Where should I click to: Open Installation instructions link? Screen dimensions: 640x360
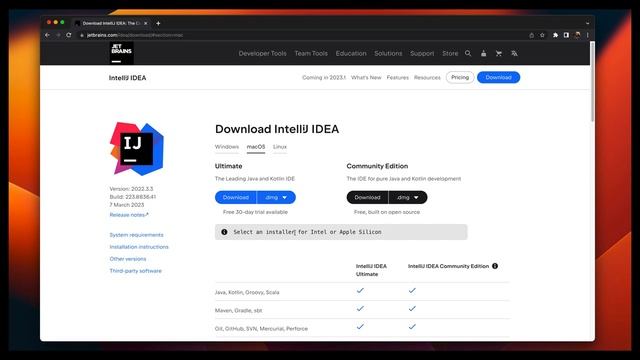pos(139,247)
